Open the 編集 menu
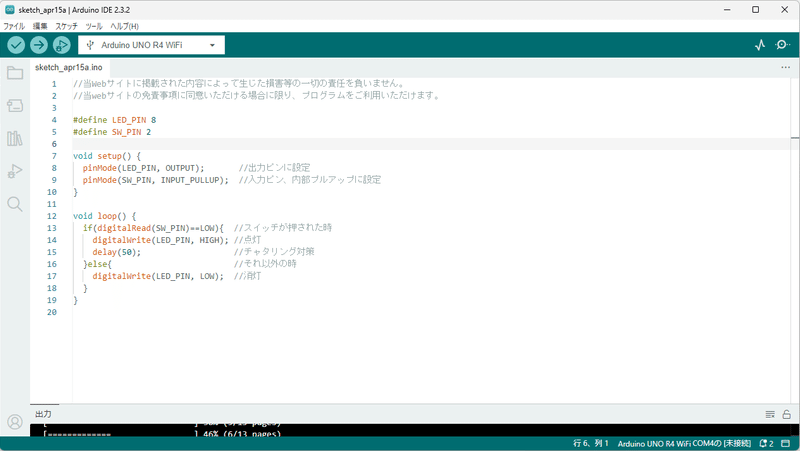Screen dimensions: 800x451 [x=40, y=26]
